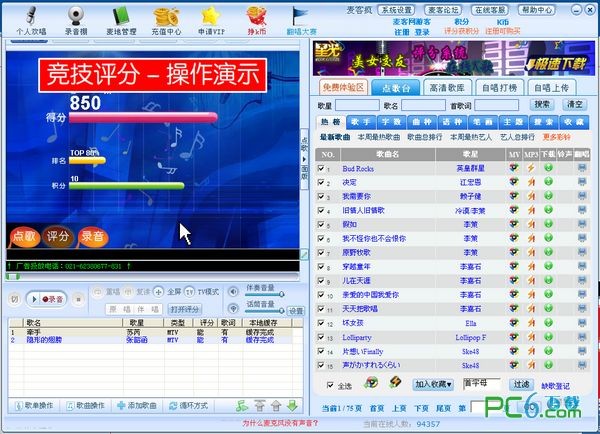This screenshot has width=600, height=434.
Task: Switch to 自唱打榜 tab
Action: click(499, 88)
